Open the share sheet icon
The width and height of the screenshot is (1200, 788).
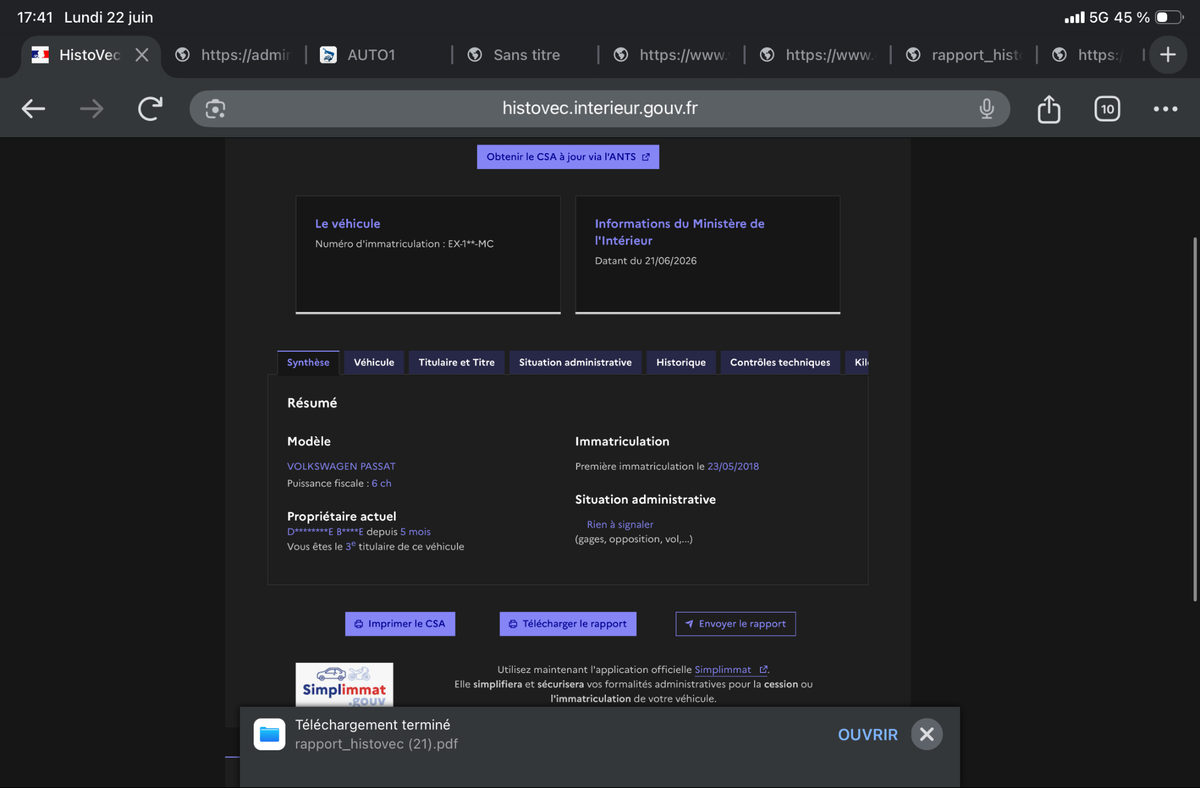(1048, 108)
